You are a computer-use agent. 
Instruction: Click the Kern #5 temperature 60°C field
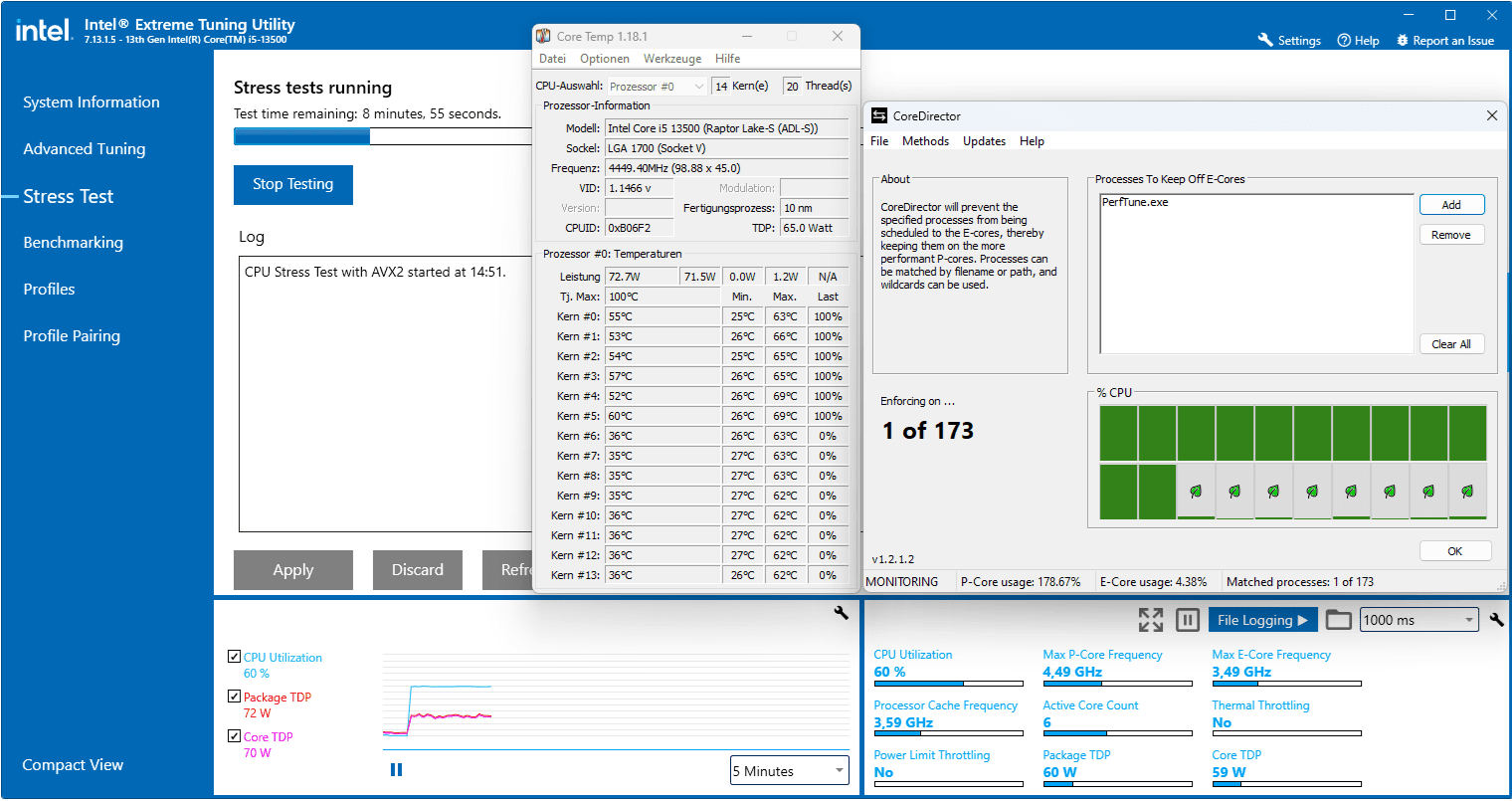click(x=662, y=416)
